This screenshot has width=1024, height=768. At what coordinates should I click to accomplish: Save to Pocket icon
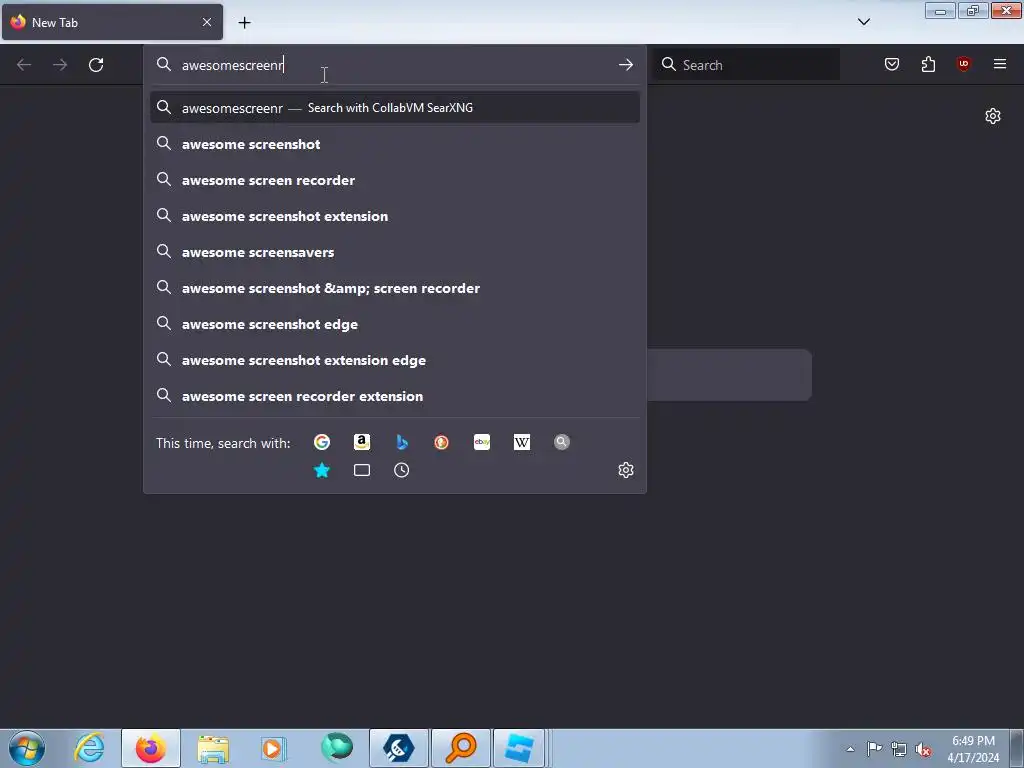click(x=892, y=64)
